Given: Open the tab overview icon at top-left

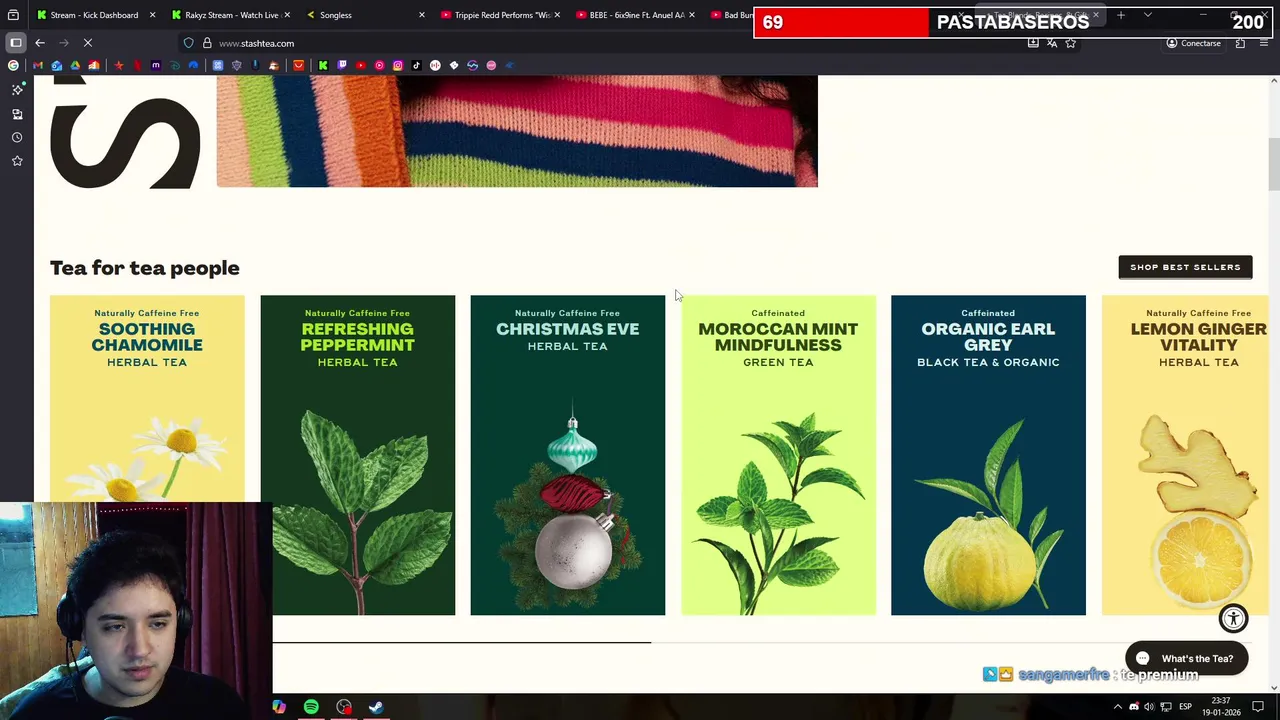Looking at the screenshot, I should pos(13,15).
